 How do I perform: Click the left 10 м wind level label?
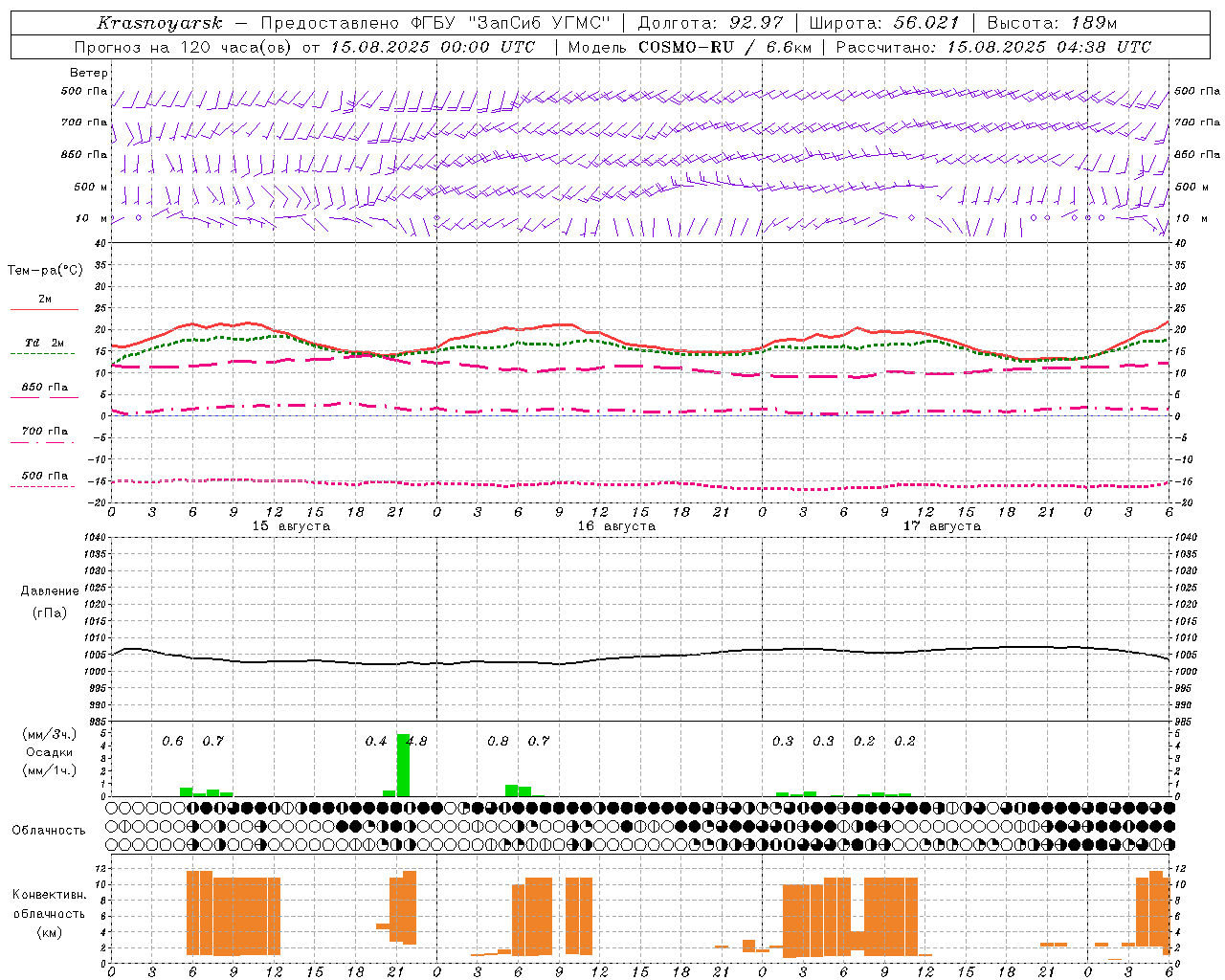click(91, 219)
